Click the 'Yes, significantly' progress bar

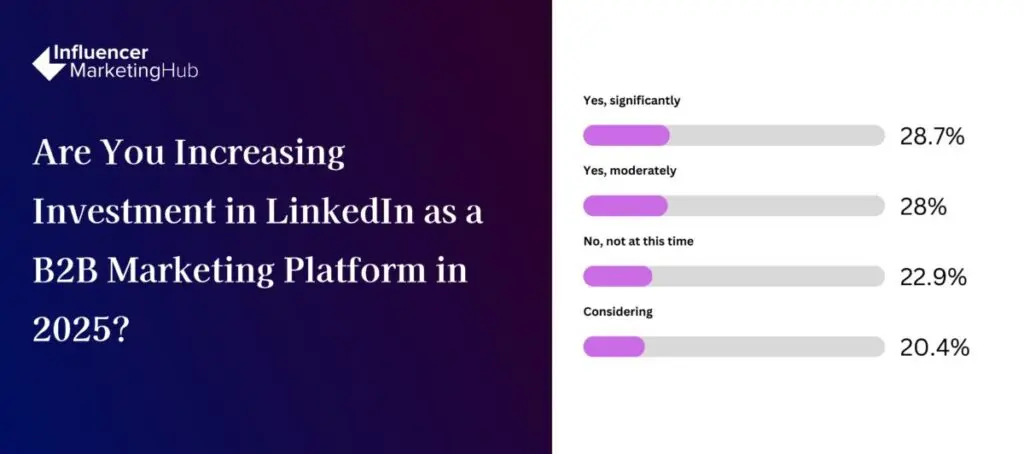[x=733, y=136]
